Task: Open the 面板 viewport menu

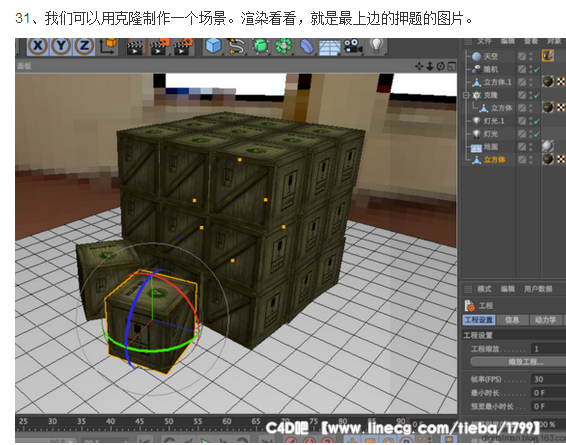Action: (24, 66)
